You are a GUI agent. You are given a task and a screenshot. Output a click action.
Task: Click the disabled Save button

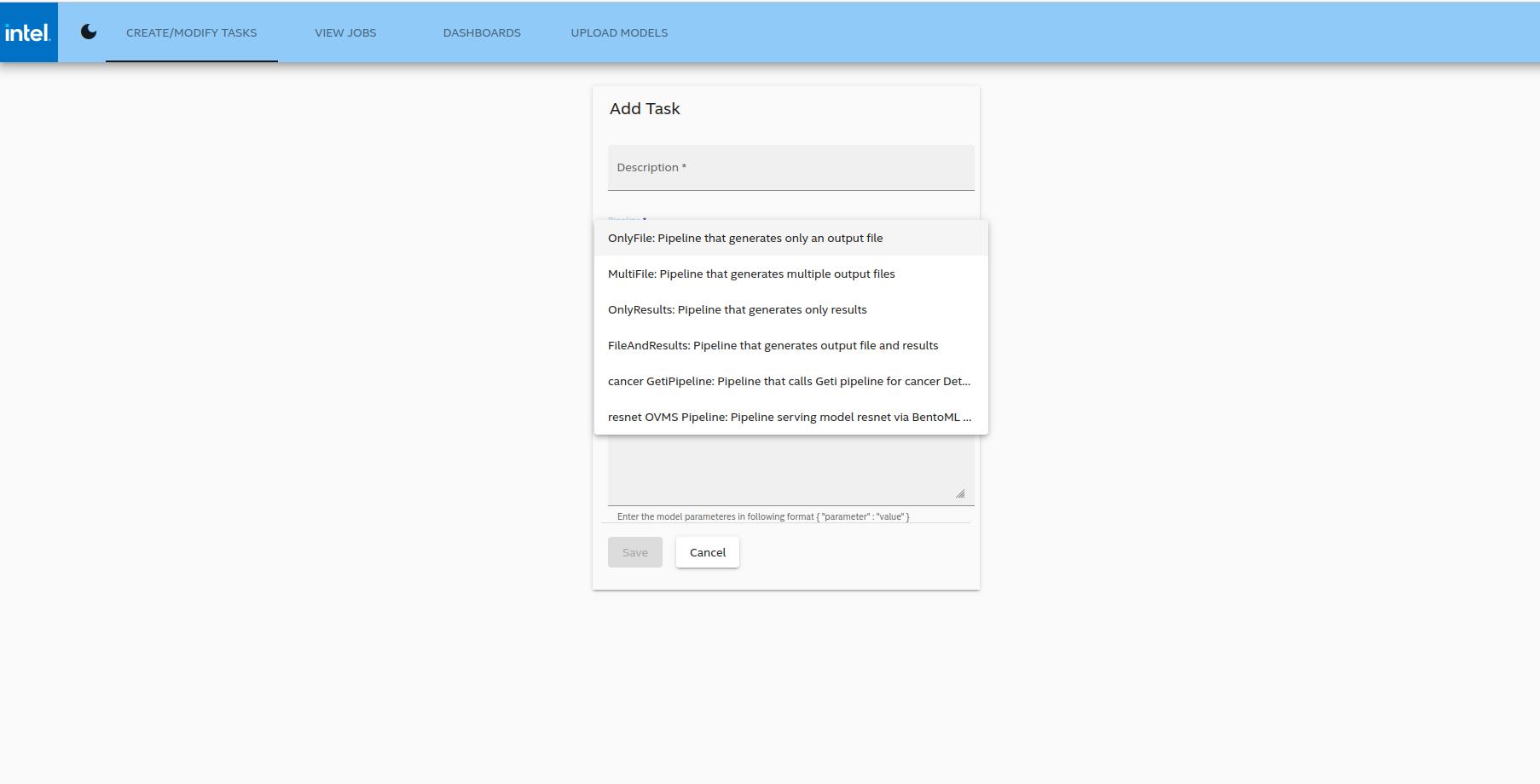pos(635,552)
